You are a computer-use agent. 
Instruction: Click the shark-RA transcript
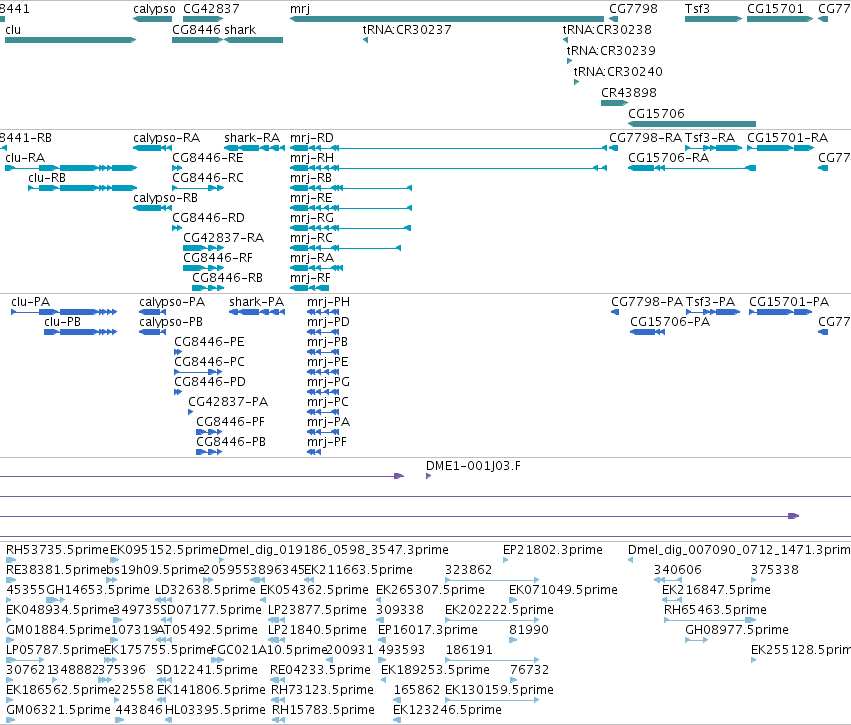255,148
